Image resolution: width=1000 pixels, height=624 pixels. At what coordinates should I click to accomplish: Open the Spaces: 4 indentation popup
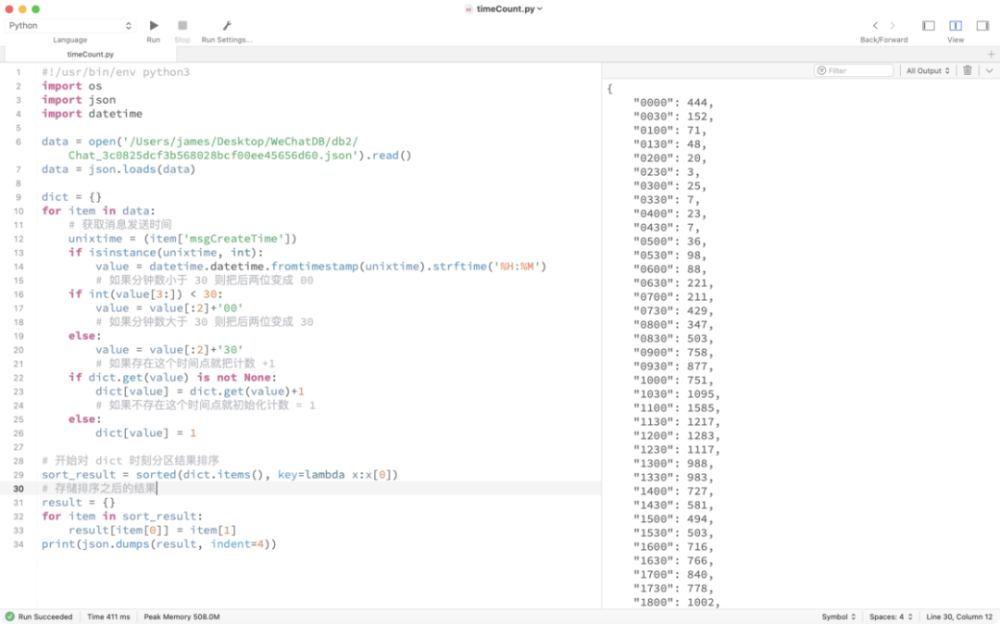tap(891, 617)
